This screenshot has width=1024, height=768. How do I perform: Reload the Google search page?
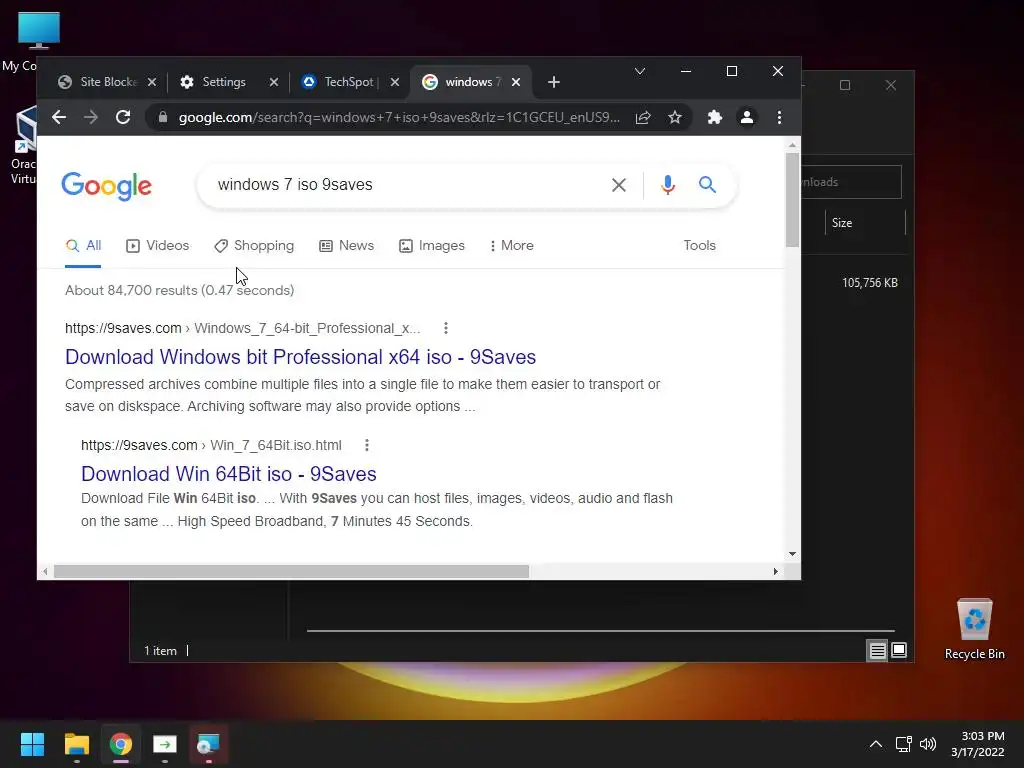(x=123, y=118)
